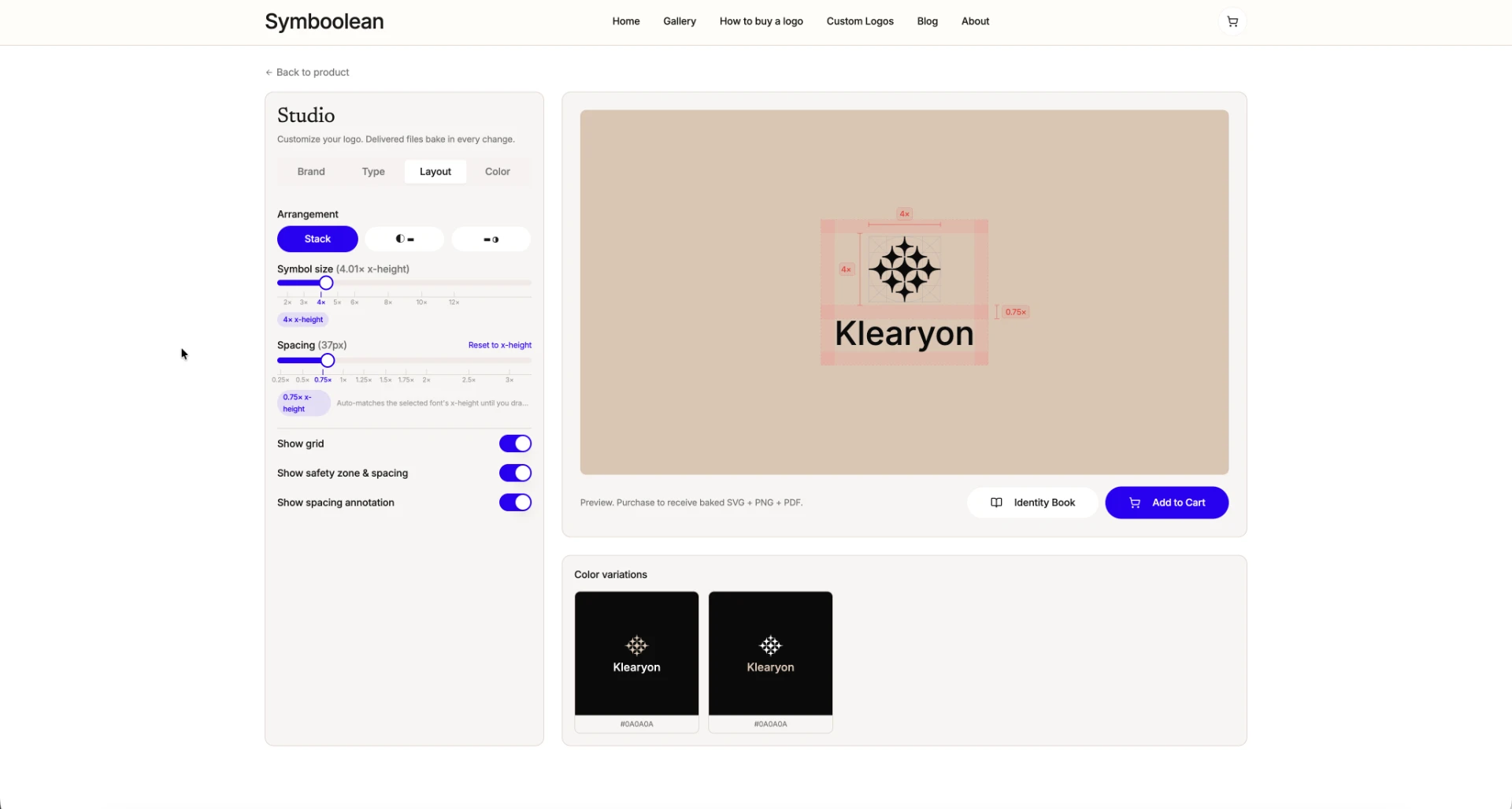1512x809 pixels.
Task: Choose the Stack arrangement button
Action: (317, 239)
